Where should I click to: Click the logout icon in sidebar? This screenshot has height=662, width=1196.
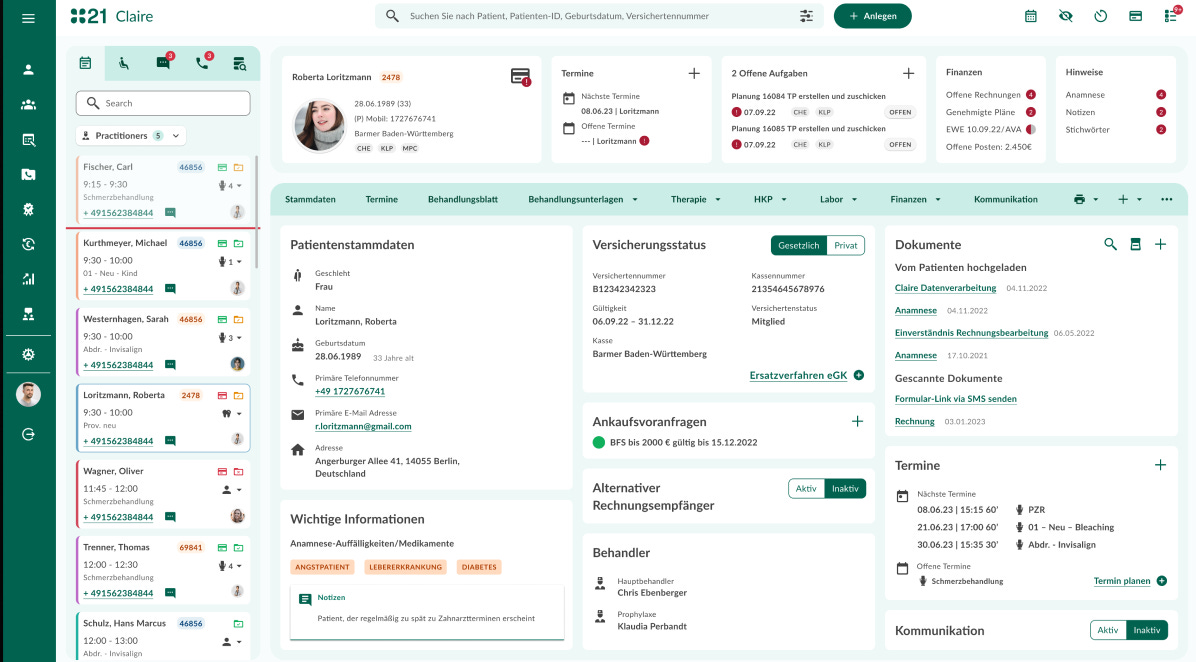[x=28, y=434]
